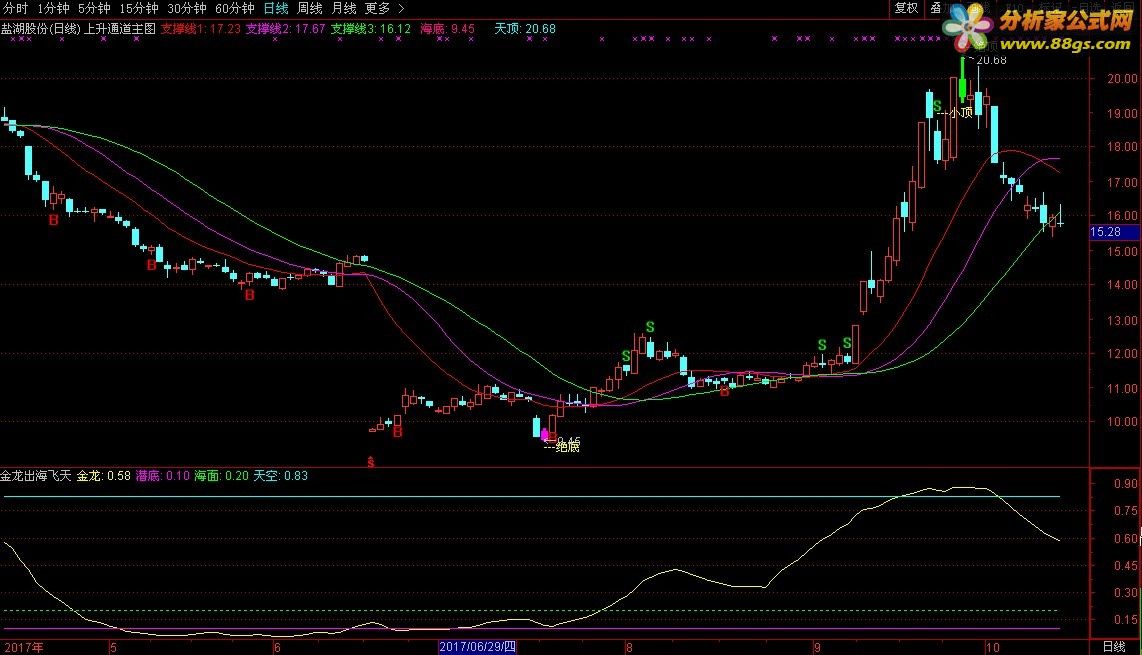Select the 海面: 0.20 readout

tap(221, 476)
